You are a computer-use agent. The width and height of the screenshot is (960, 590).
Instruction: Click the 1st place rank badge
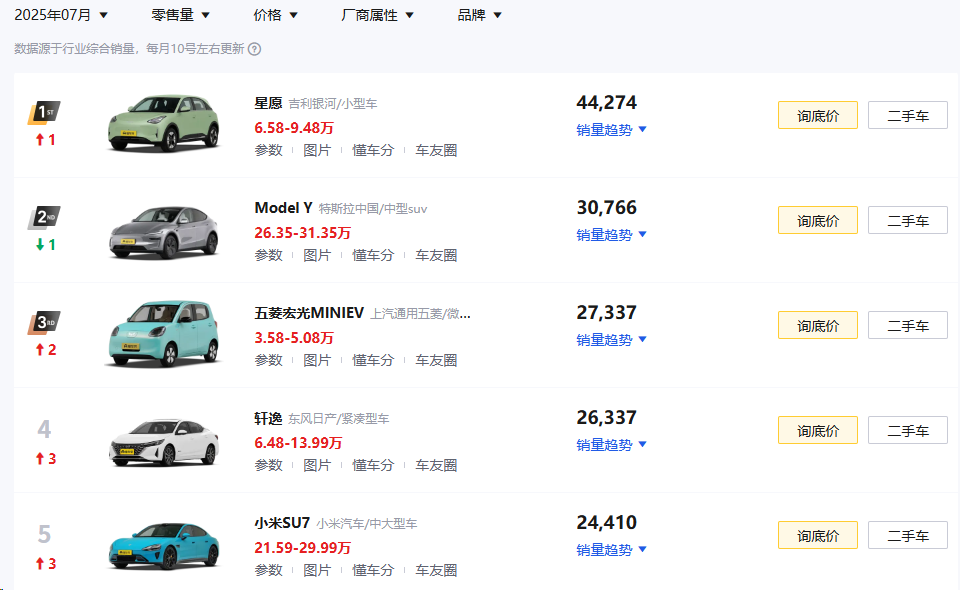point(44,112)
